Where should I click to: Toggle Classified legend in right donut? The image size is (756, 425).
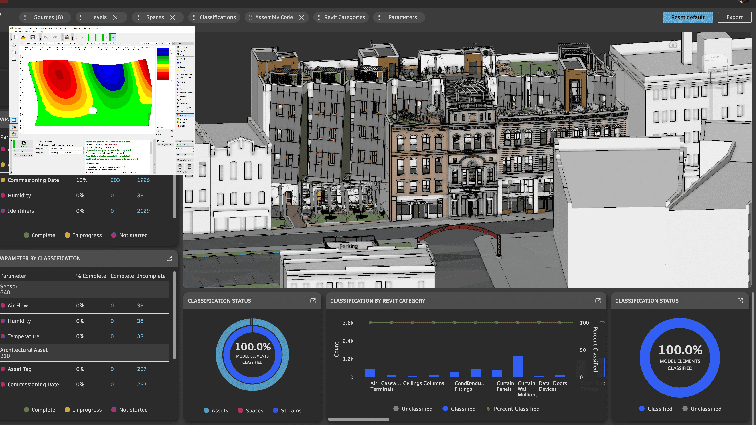click(x=657, y=408)
